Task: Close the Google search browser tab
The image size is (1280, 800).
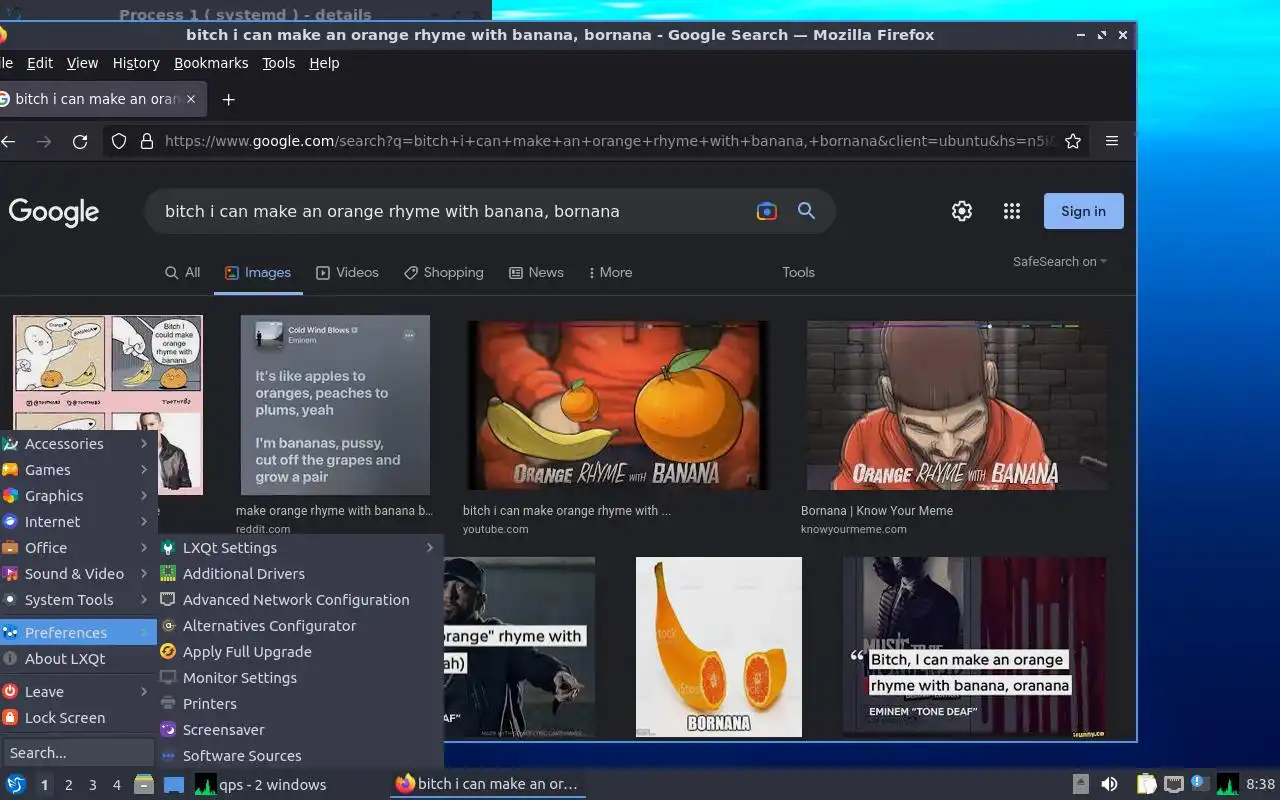Action: click(x=191, y=99)
